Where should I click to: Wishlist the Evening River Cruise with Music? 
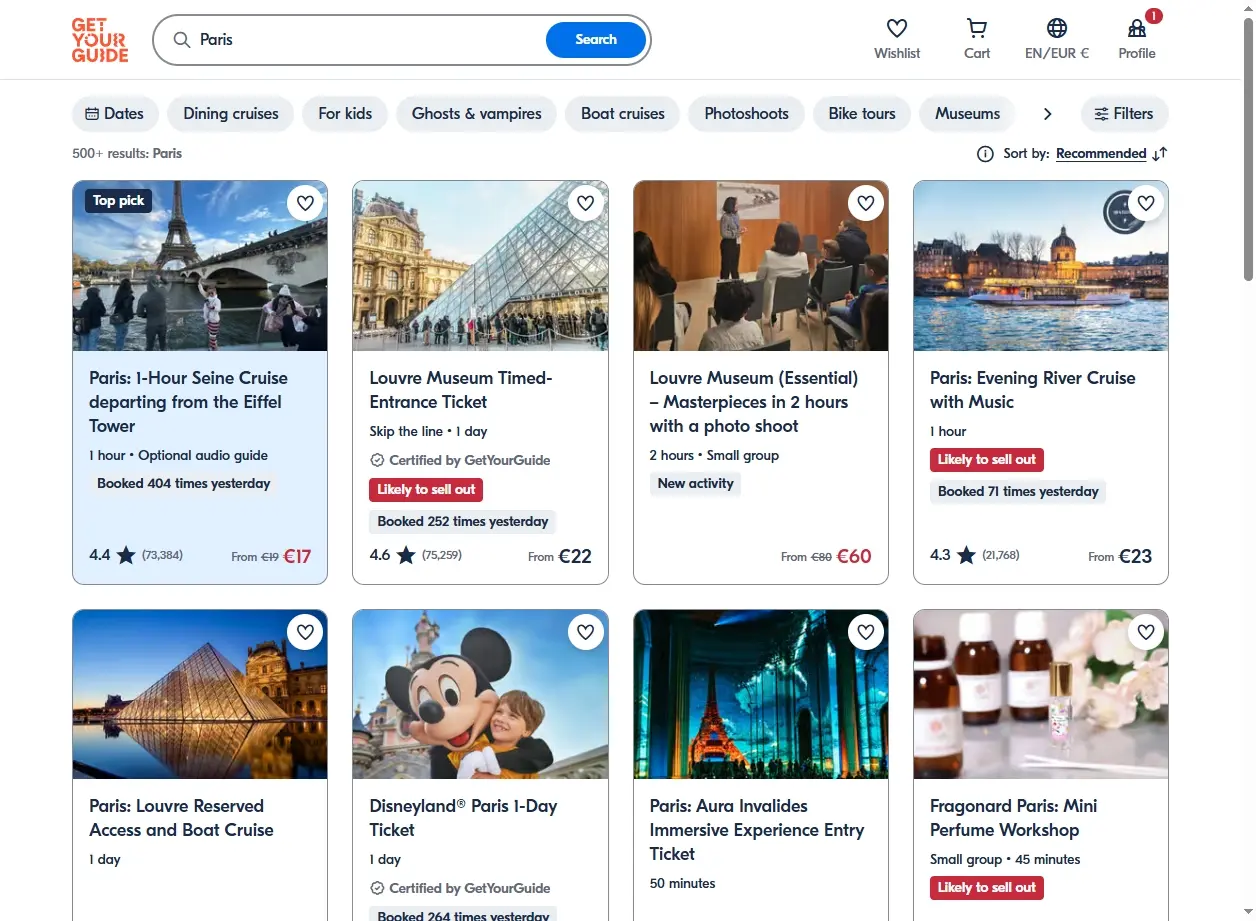tap(1146, 203)
